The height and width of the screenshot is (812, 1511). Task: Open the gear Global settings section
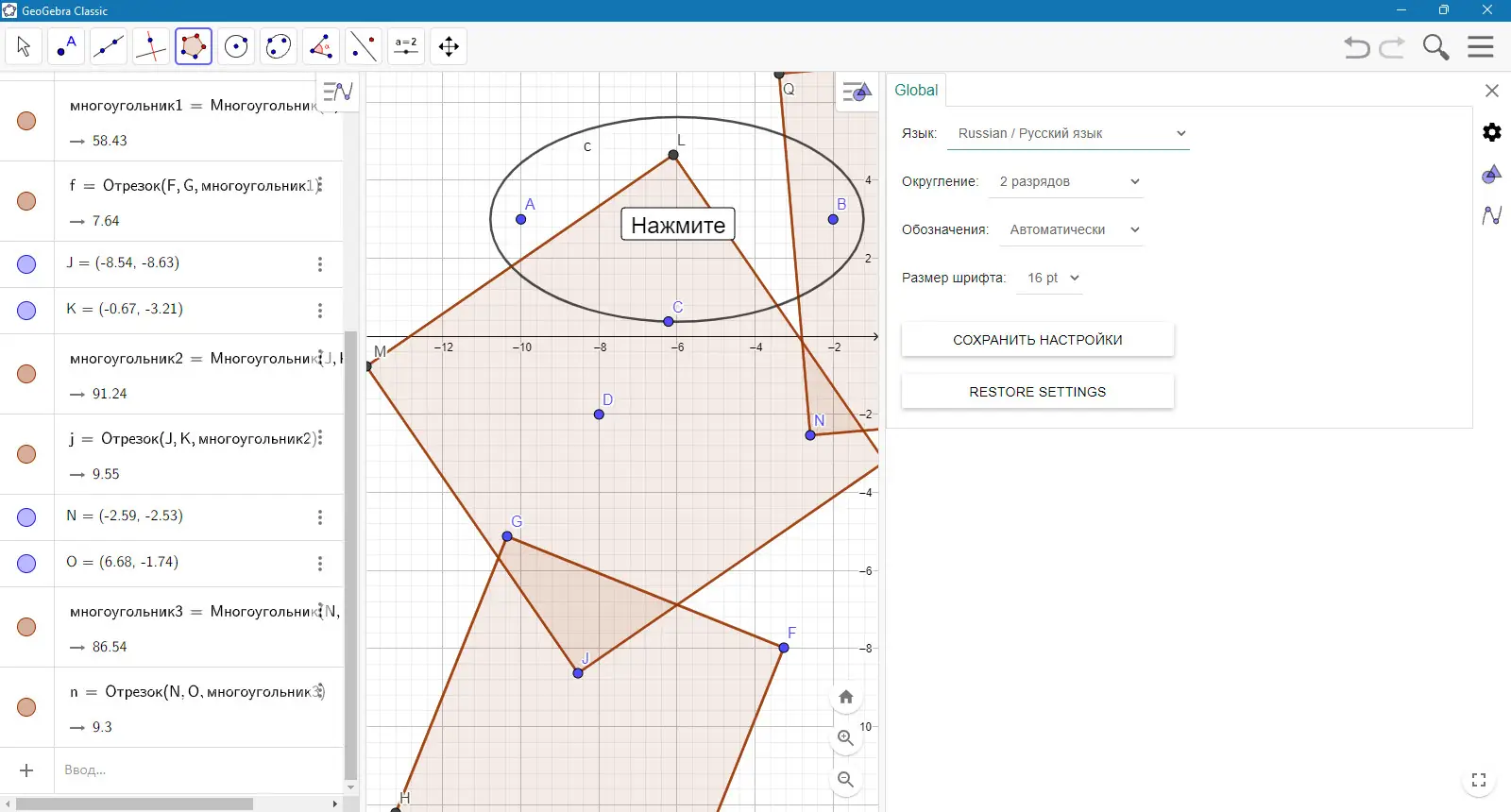(1492, 132)
